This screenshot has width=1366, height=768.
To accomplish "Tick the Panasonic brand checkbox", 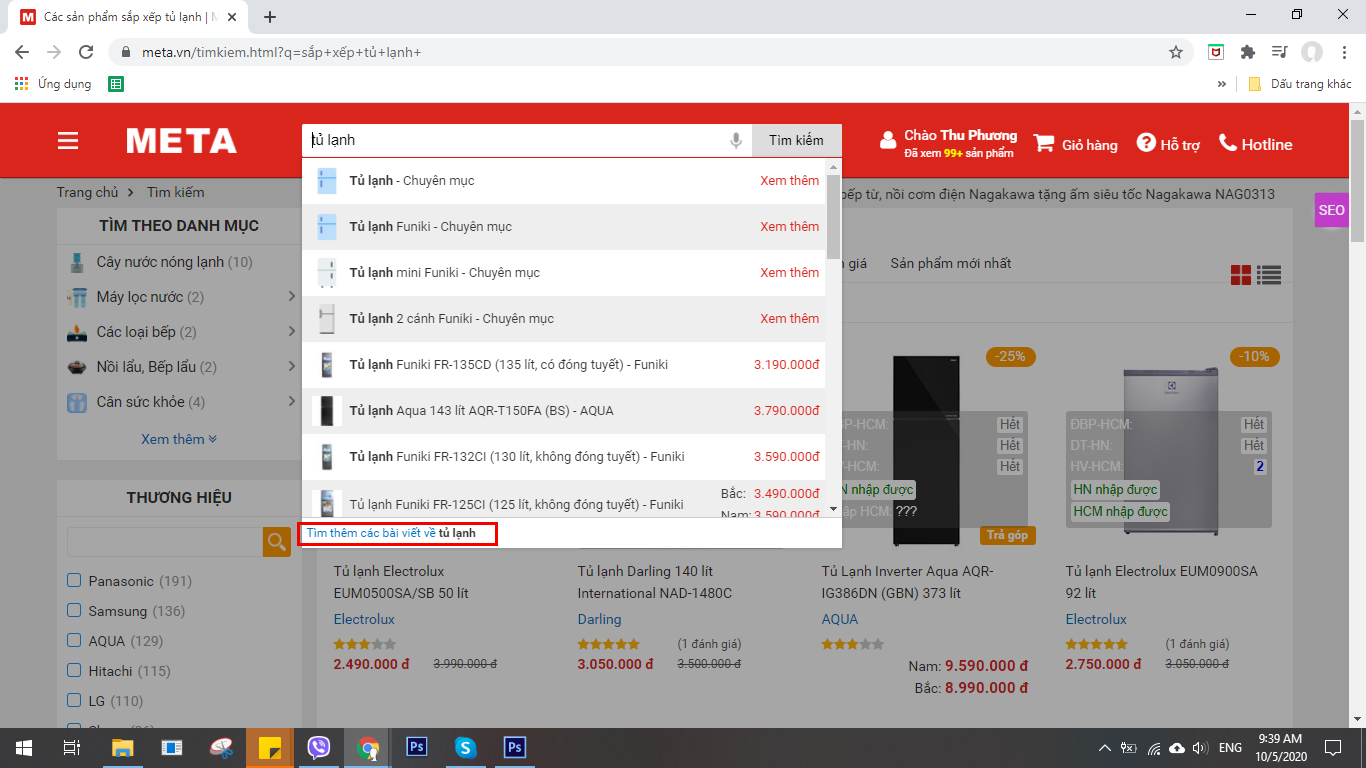I will [74, 580].
